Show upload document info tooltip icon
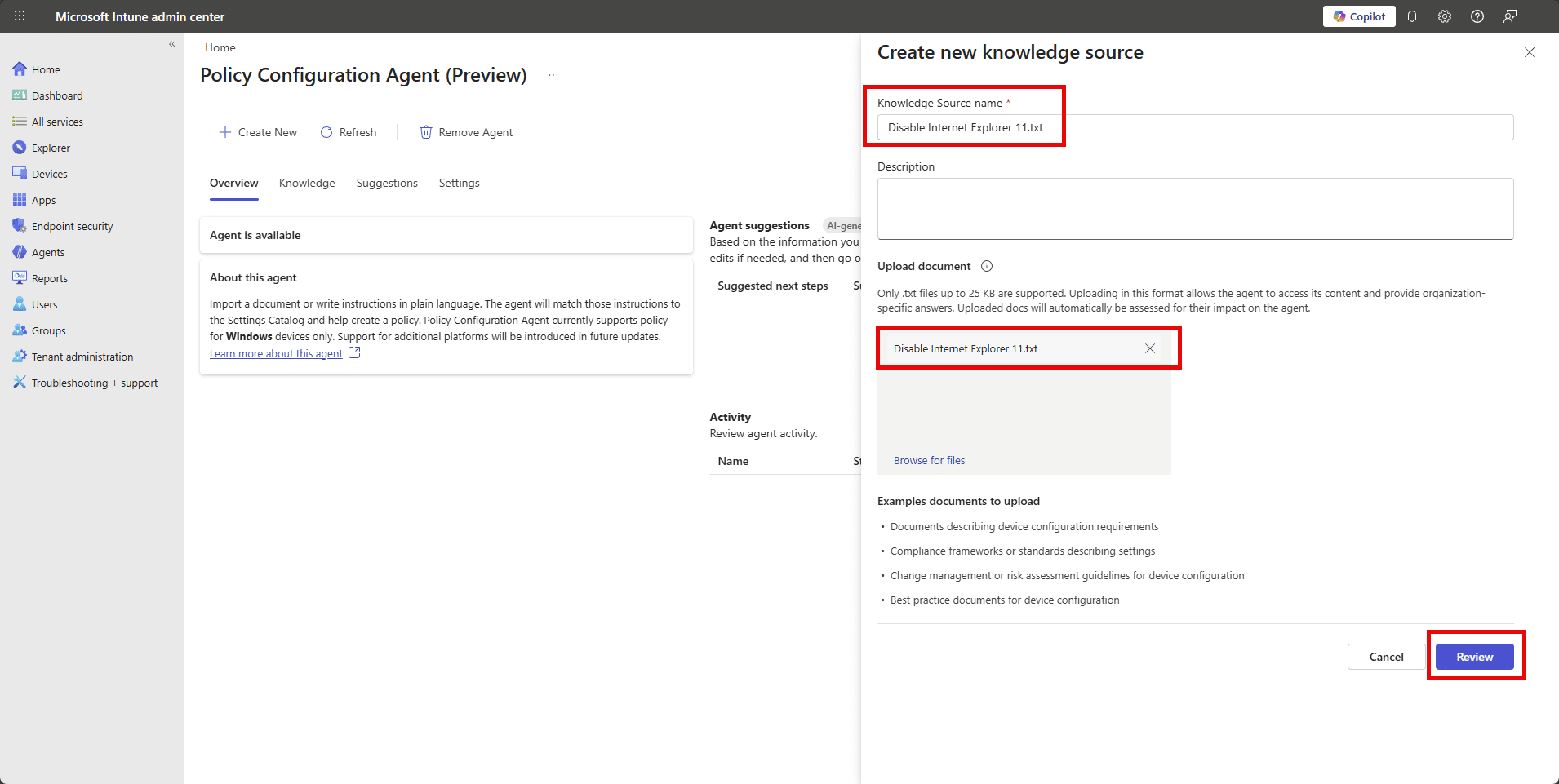Image resolution: width=1559 pixels, height=784 pixels. [x=987, y=266]
